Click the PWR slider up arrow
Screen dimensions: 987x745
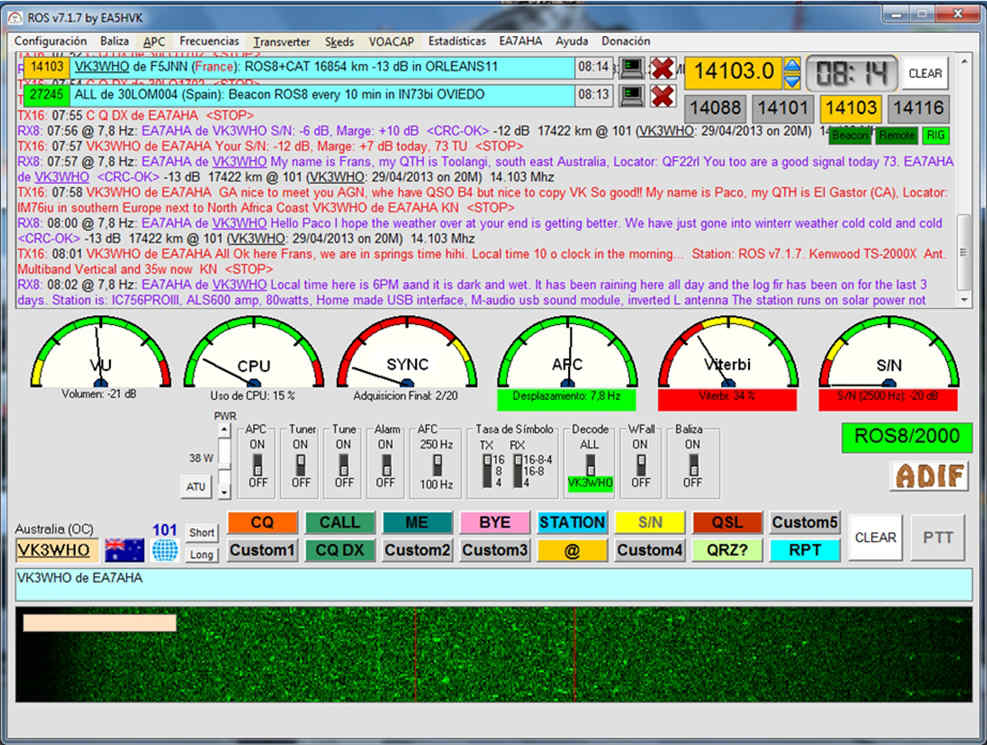click(x=224, y=429)
